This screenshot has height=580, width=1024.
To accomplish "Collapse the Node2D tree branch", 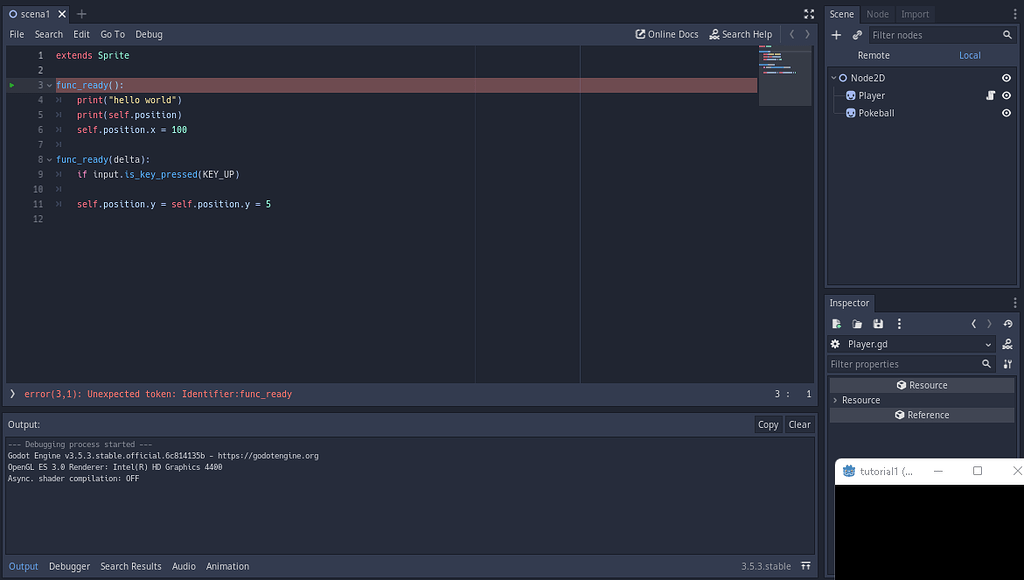I will click(833, 77).
